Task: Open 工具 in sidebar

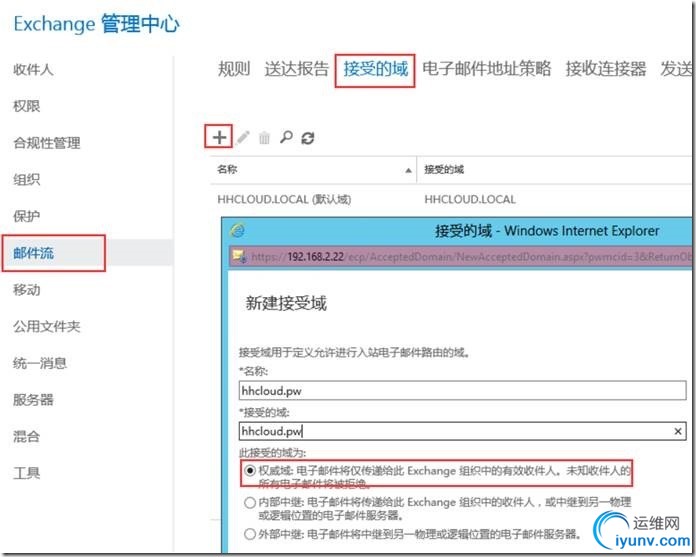Action: click(27, 473)
